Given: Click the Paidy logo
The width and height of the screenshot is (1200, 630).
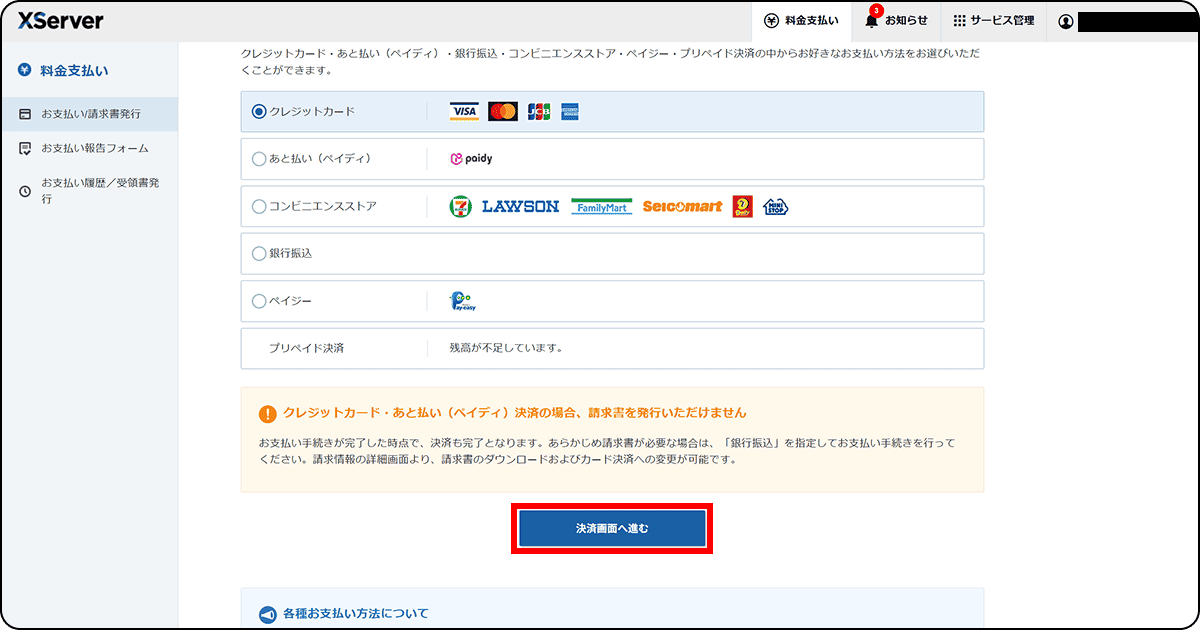Looking at the screenshot, I should [471, 159].
